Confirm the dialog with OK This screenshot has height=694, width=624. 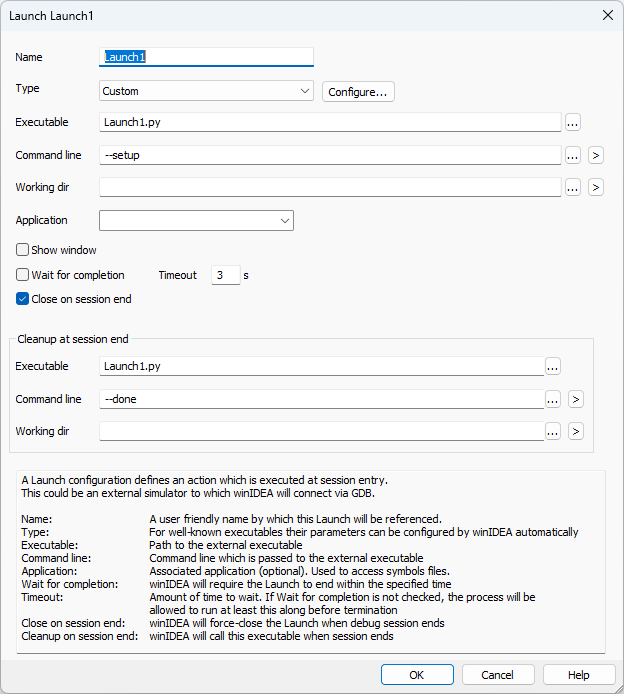click(x=417, y=675)
